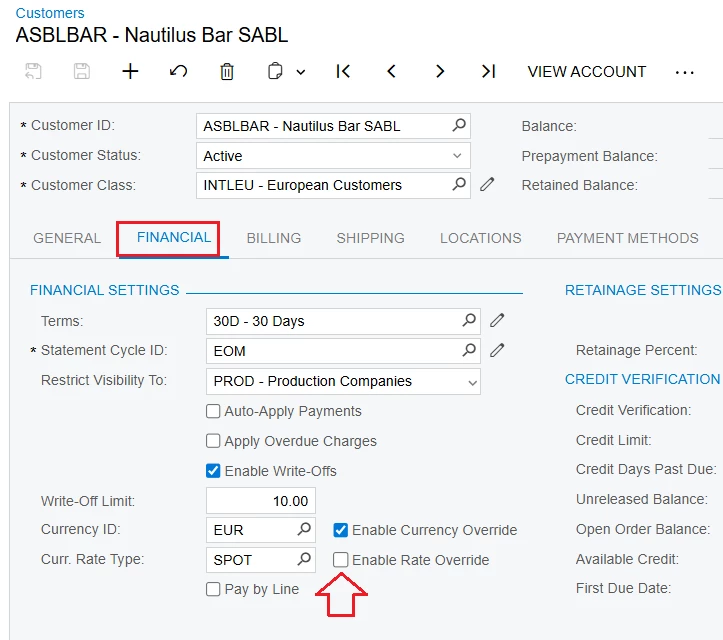Enable Apply Overdue Charges checkbox
The width and height of the screenshot is (723, 640).
[213, 441]
